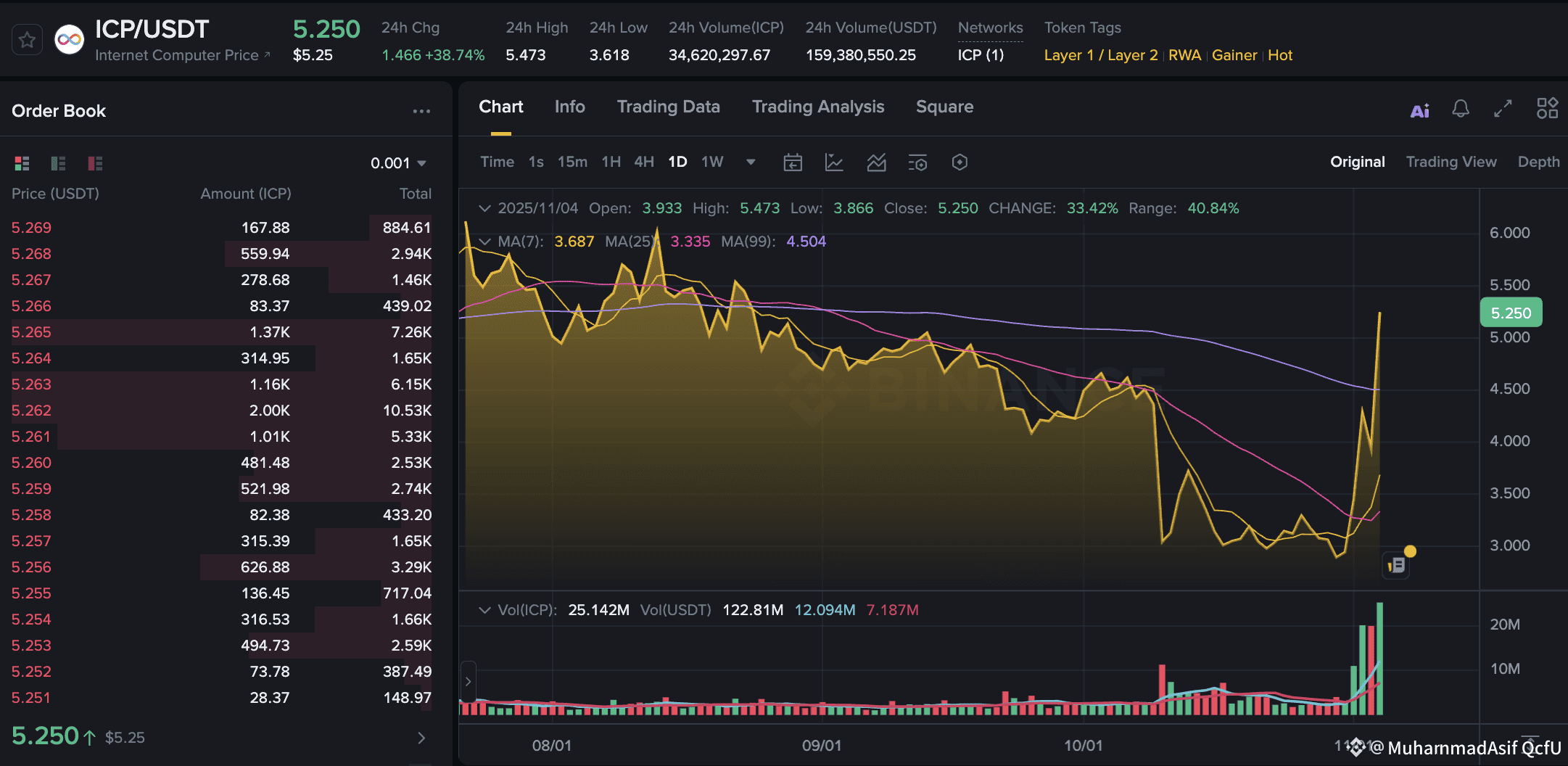Viewport: 1568px width, 766px height.
Task: Show both buy and sell orders view
Action: click(x=22, y=163)
